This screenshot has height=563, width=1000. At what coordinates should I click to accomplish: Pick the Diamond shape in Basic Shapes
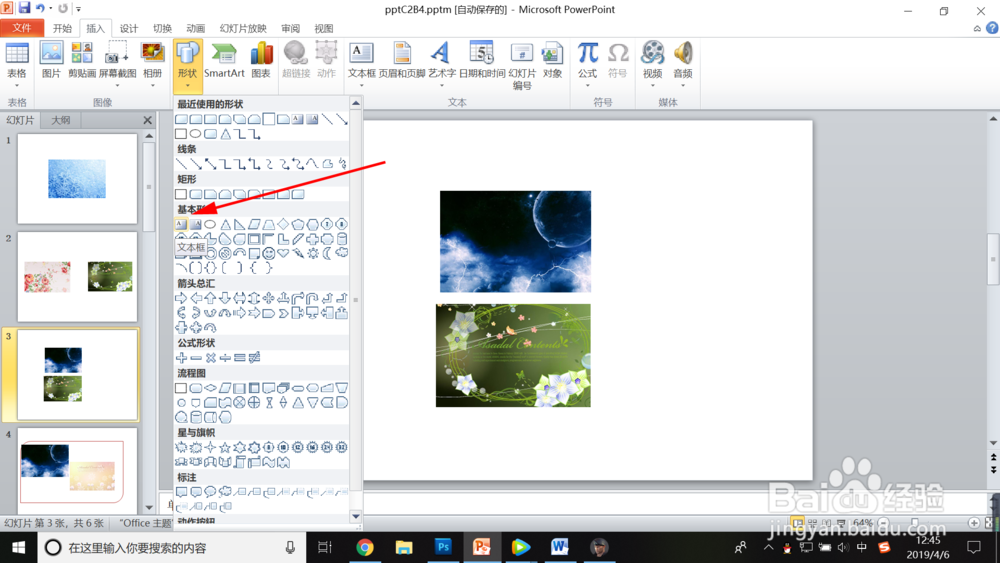pos(283,224)
